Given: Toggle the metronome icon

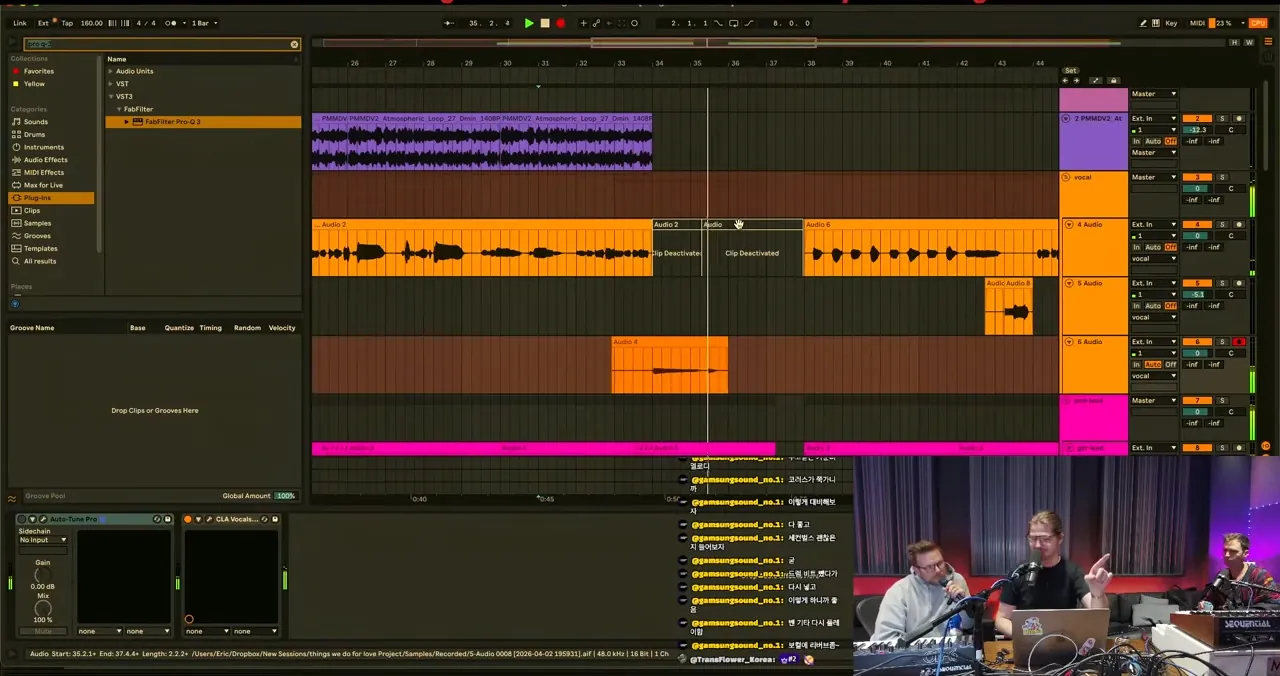Looking at the screenshot, I should pyautogui.click(x=171, y=23).
